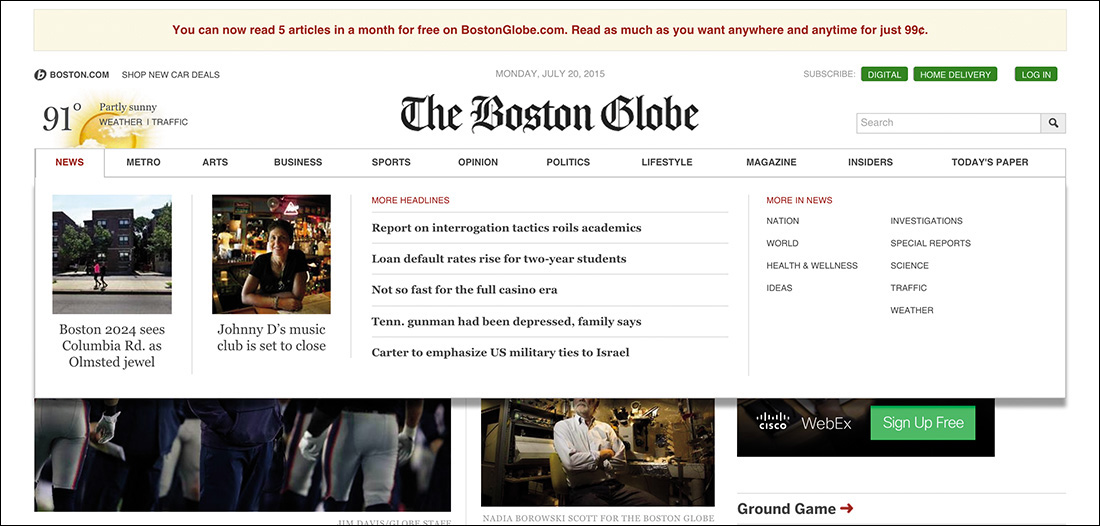Click the Boston.com logo icon

click(40, 74)
